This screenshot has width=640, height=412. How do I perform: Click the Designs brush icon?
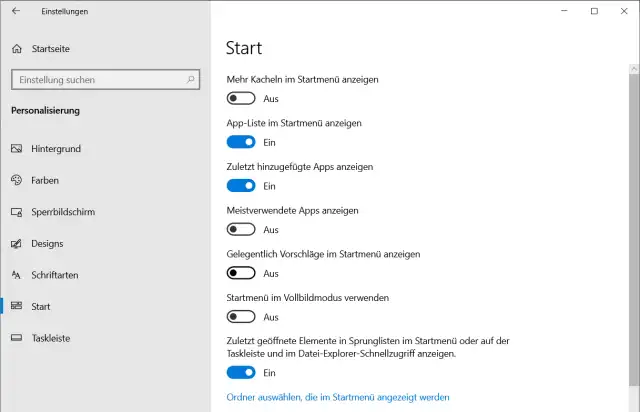(16, 244)
